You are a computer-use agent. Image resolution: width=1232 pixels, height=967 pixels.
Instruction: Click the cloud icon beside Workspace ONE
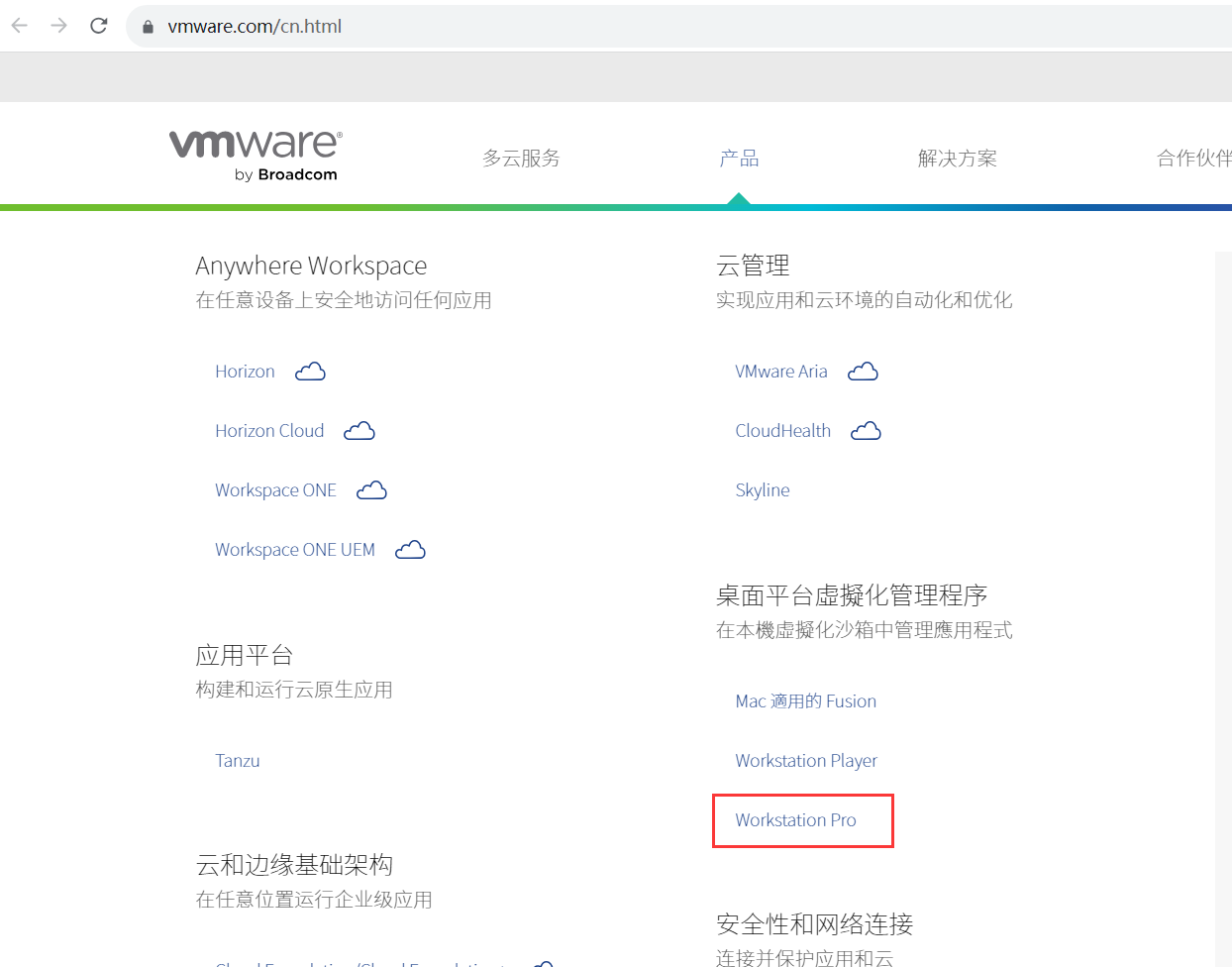tap(371, 490)
